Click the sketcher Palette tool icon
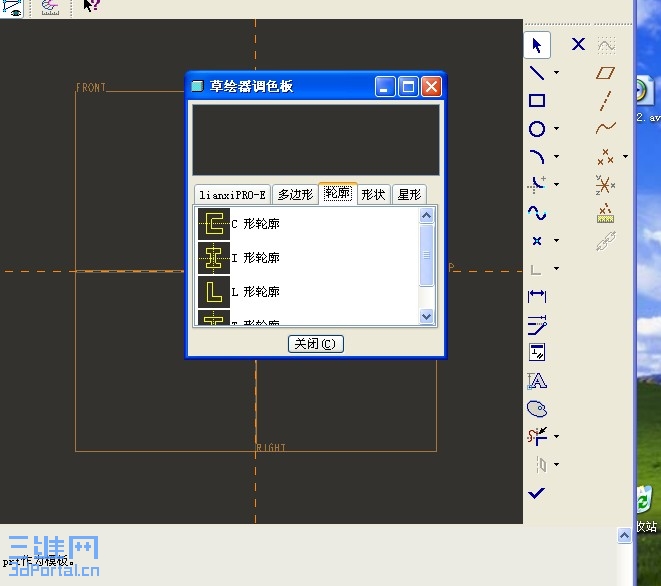This screenshot has height=586, width=661. click(x=537, y=409)
